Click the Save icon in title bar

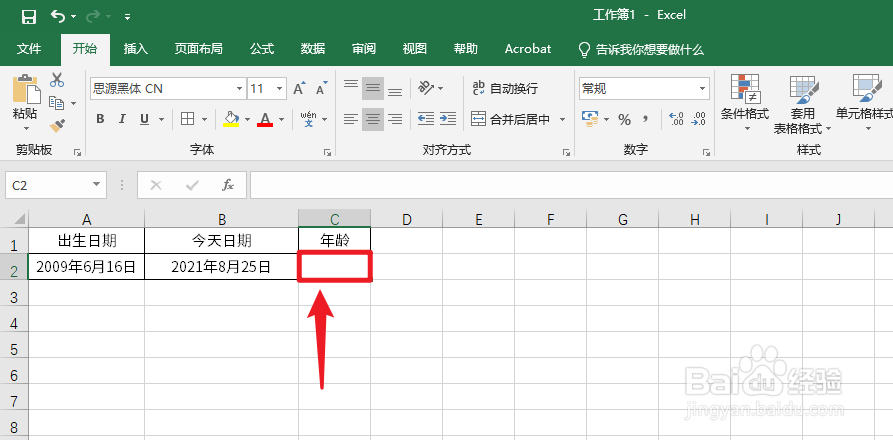point(29,17)
